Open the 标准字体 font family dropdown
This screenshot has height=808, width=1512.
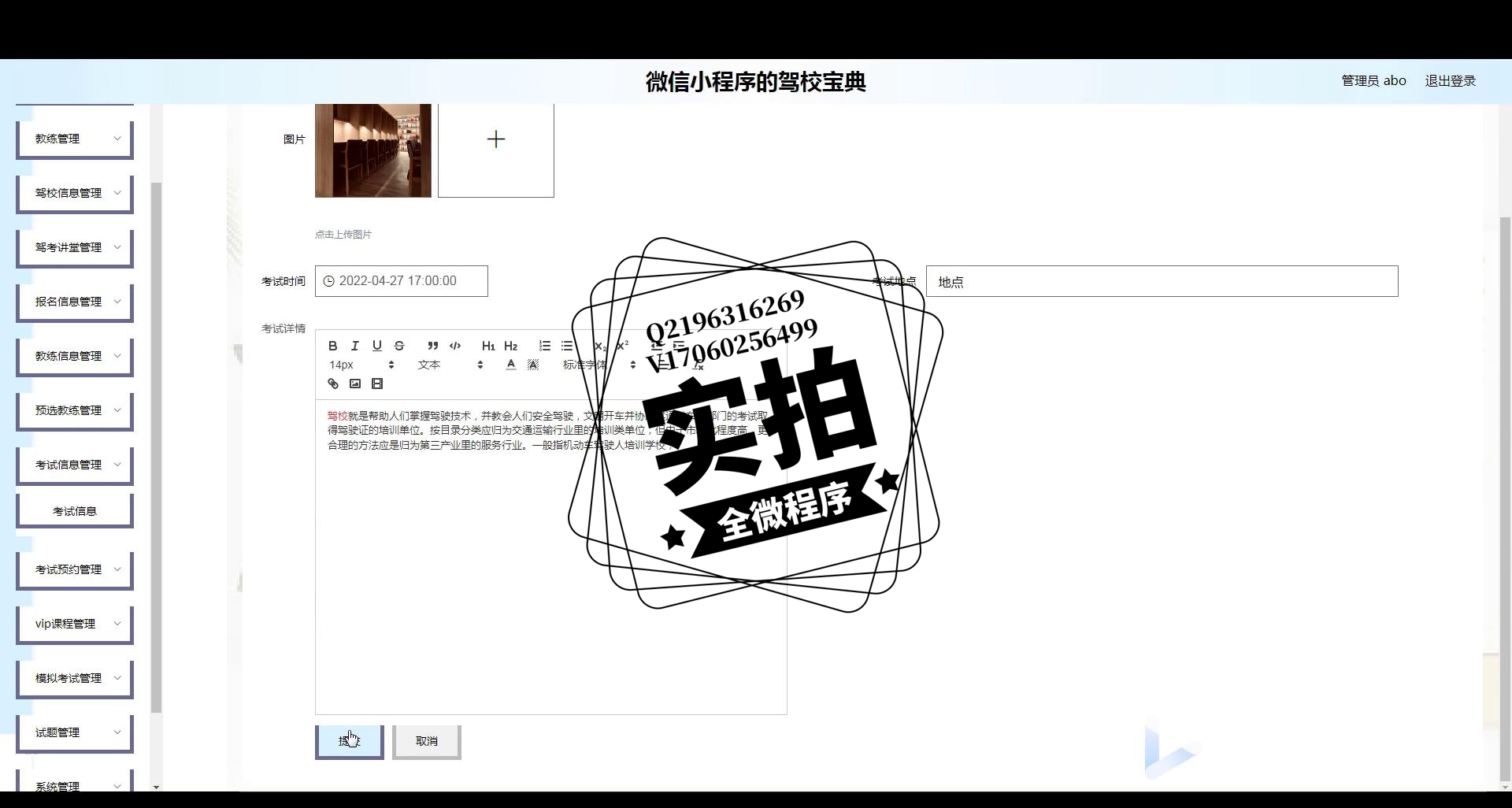click(x=598, y=365)
